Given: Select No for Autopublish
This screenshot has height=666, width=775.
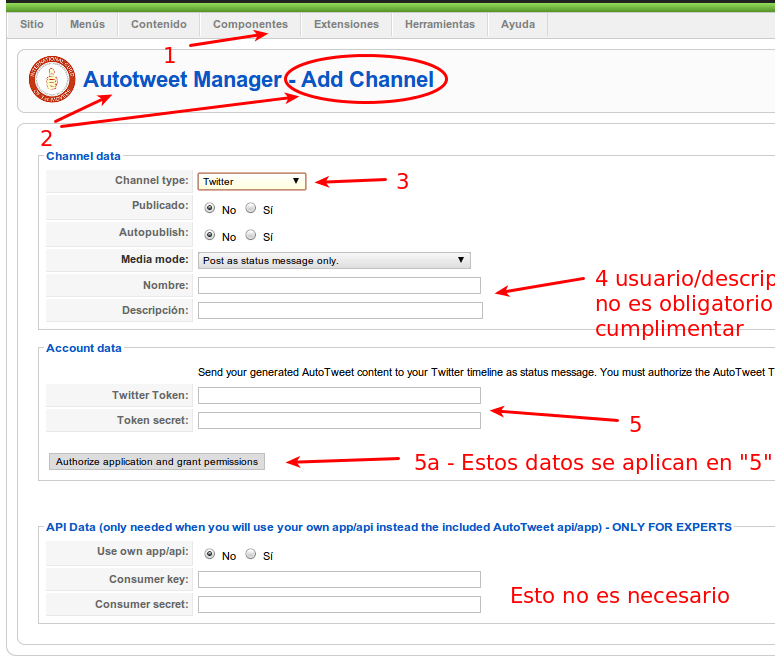Looking at the screenshot, I should pos(210,235).
